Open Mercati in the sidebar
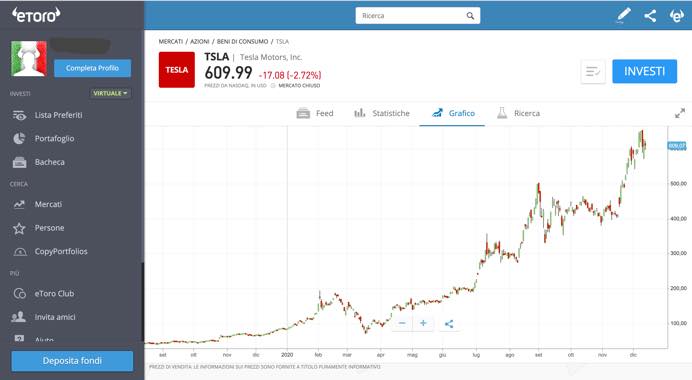The width and height of the screenshot is (692, 380). [x=48, y=204]
